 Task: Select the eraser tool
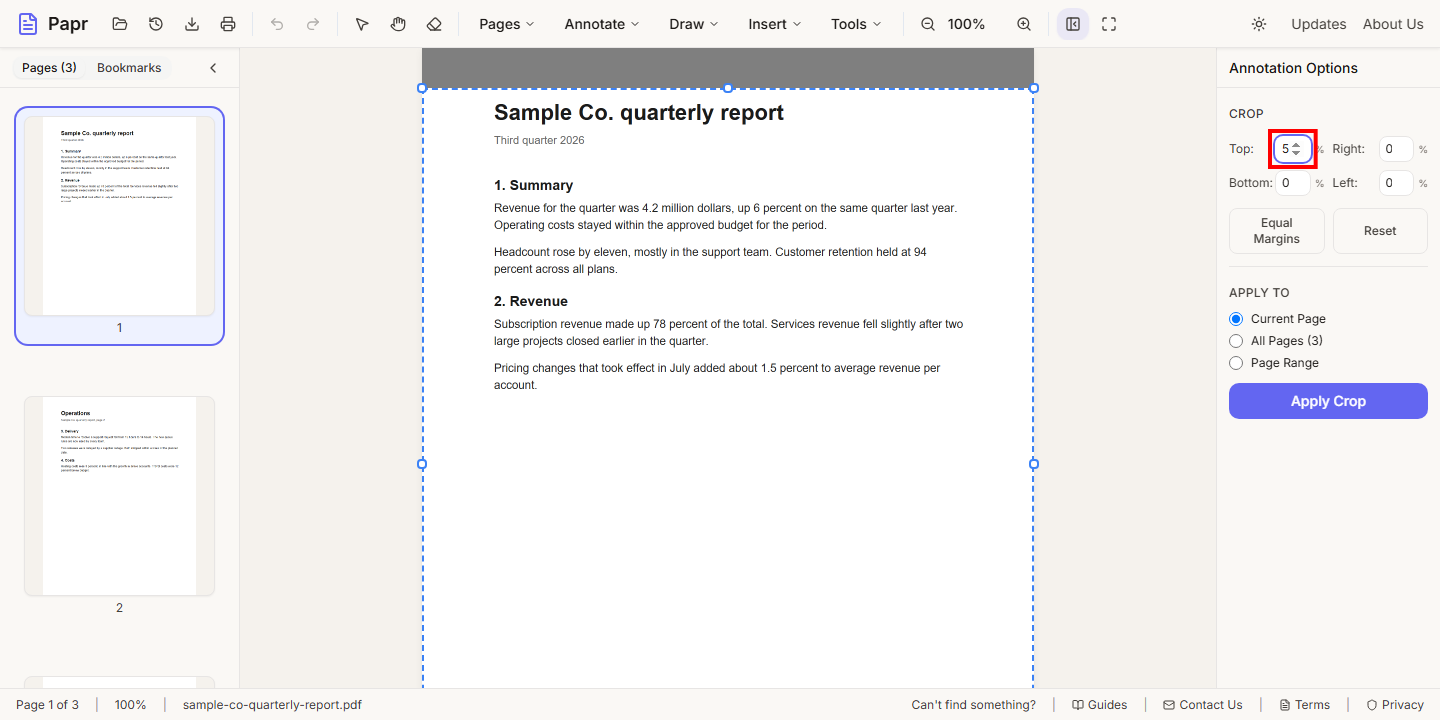pos(434,24)
